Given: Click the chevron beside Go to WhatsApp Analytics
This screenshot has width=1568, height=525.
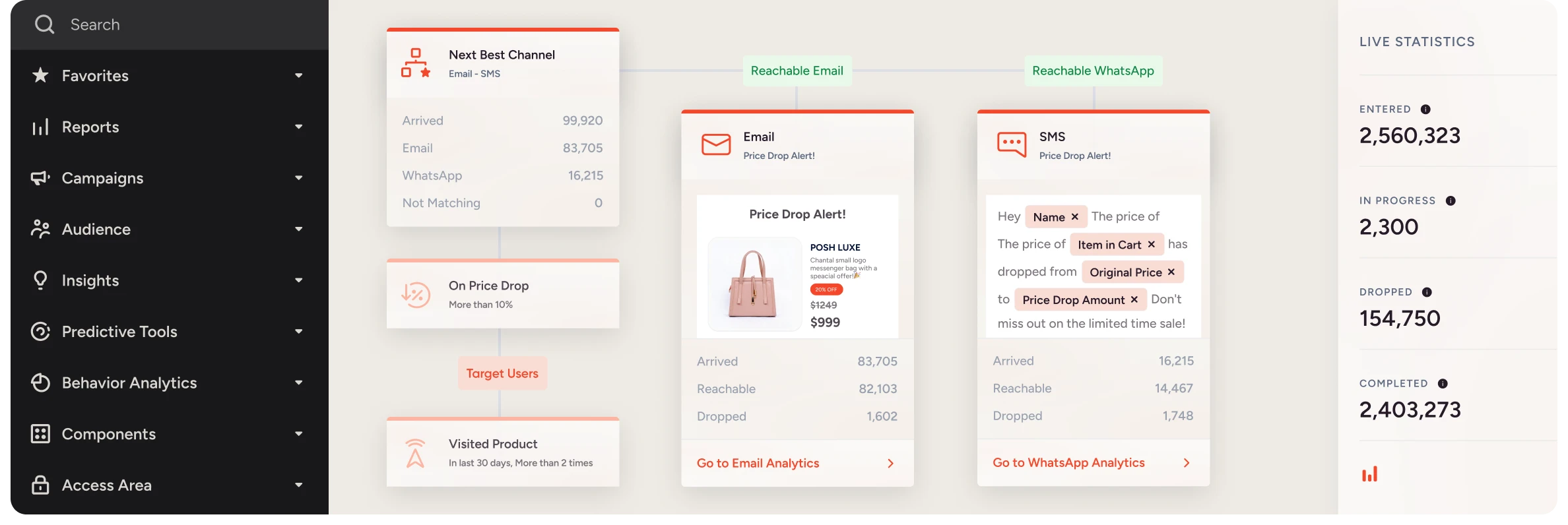Looking at the screenshot, I should pos(1187,463).
